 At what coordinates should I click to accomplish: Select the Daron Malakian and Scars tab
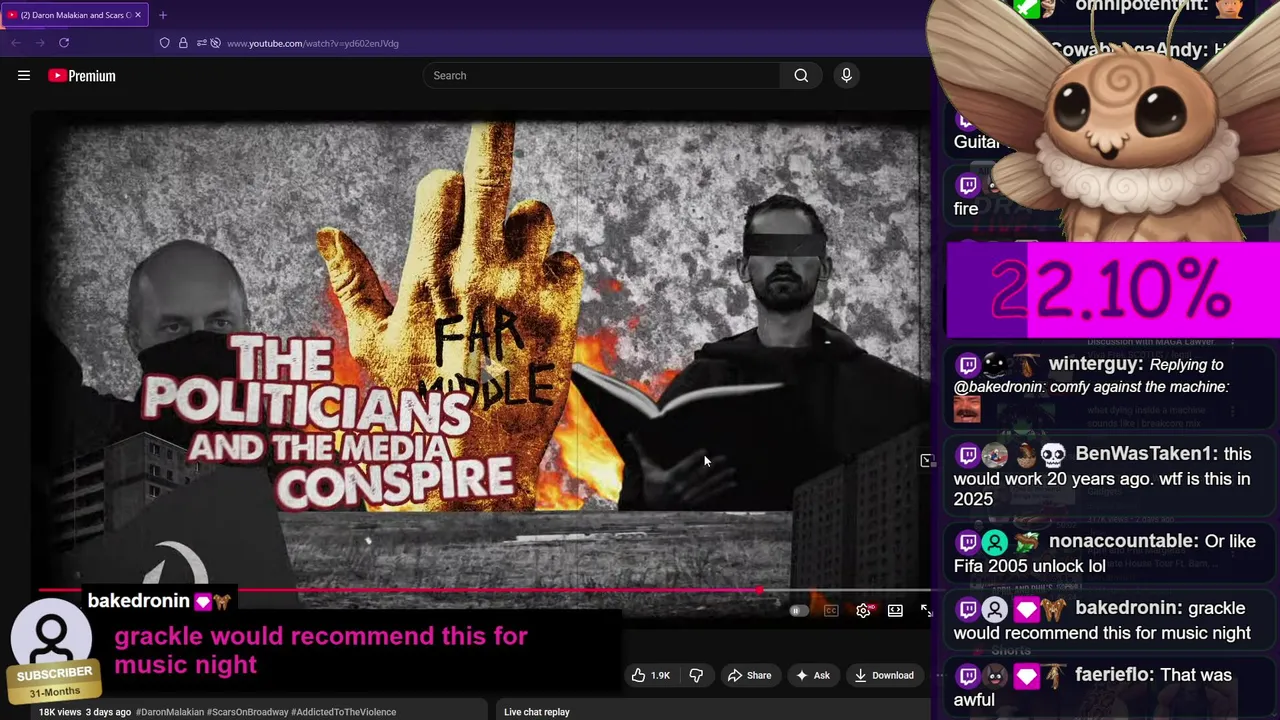74,15
